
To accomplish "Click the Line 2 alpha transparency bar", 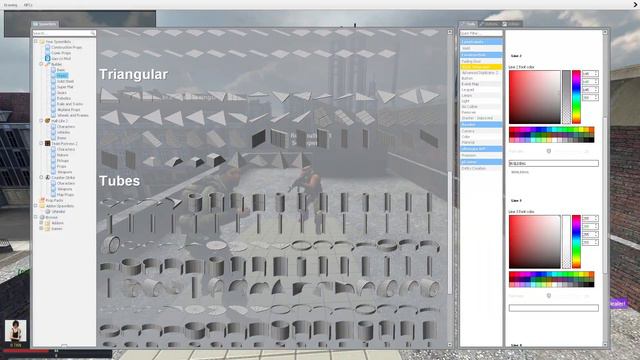I will (x=566, y=97).
